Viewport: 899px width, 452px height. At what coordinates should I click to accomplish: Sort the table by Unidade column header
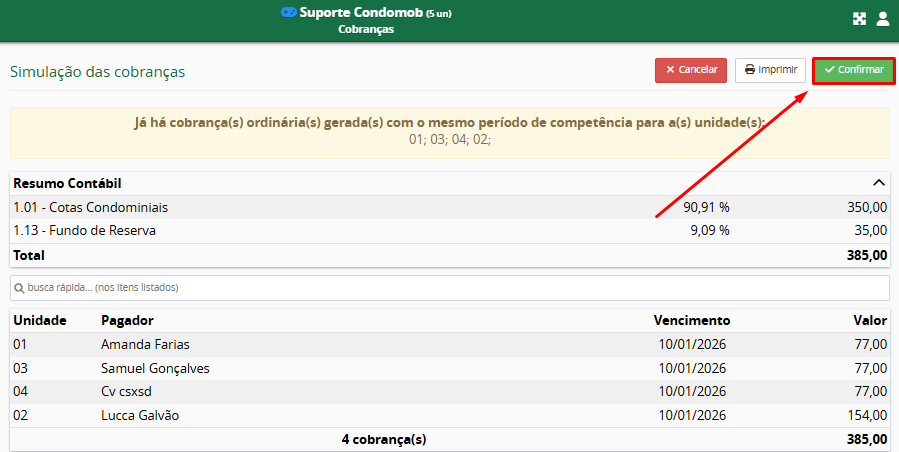(x=40, y=321)
